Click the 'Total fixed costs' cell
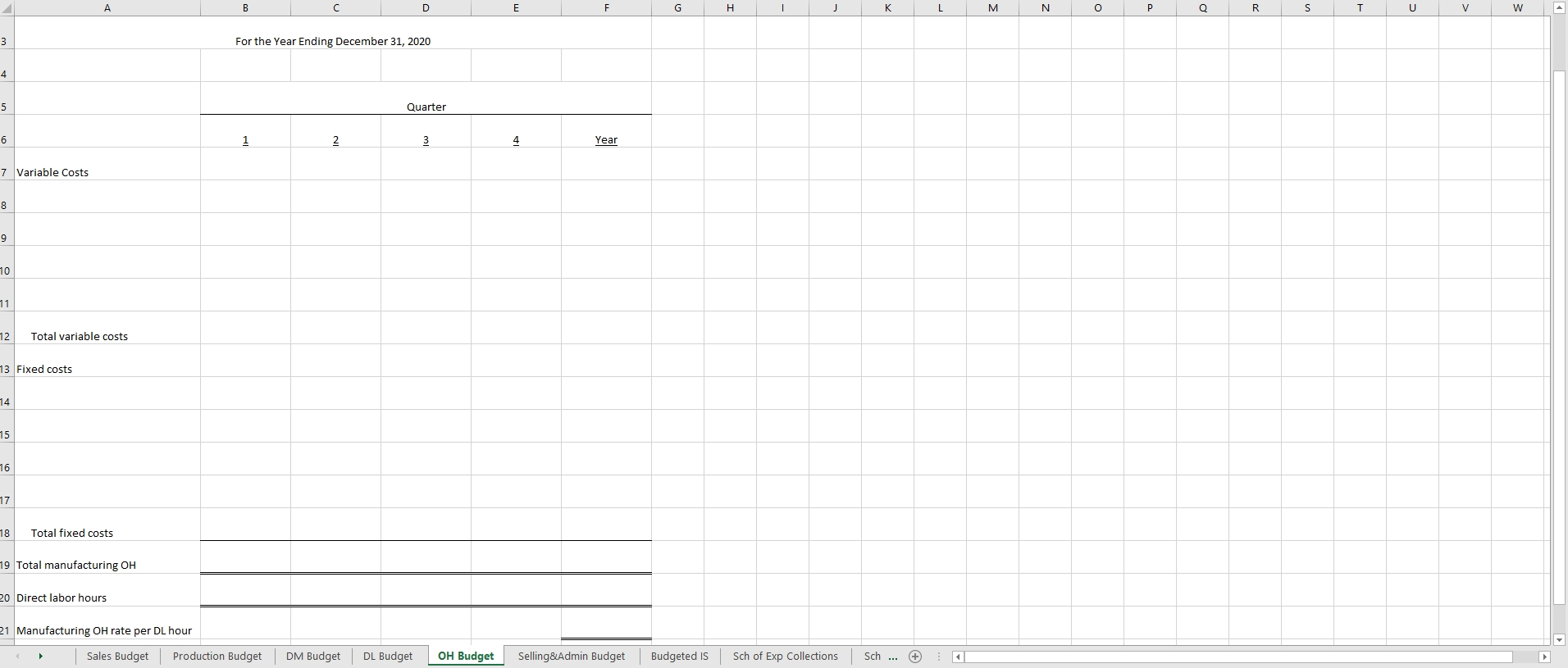Image resolution: width=1568 pixels, height=668 pixels. click(107, 525)
